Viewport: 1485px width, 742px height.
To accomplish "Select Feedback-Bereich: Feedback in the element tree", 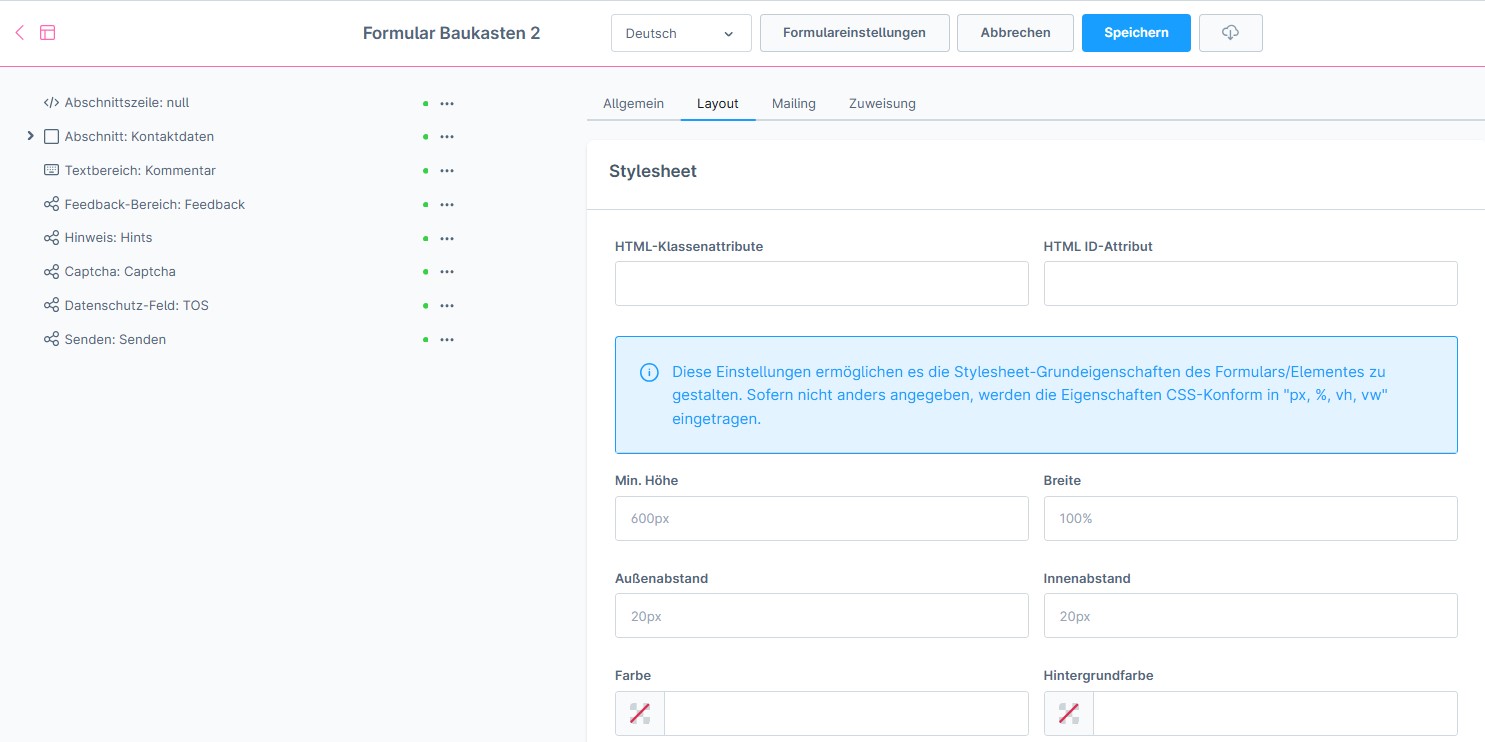I will click(154, 204).
